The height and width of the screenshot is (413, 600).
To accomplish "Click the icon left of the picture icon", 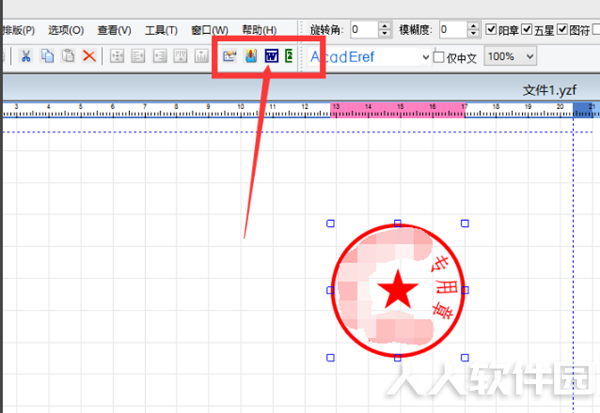I will tap(230, 56).
